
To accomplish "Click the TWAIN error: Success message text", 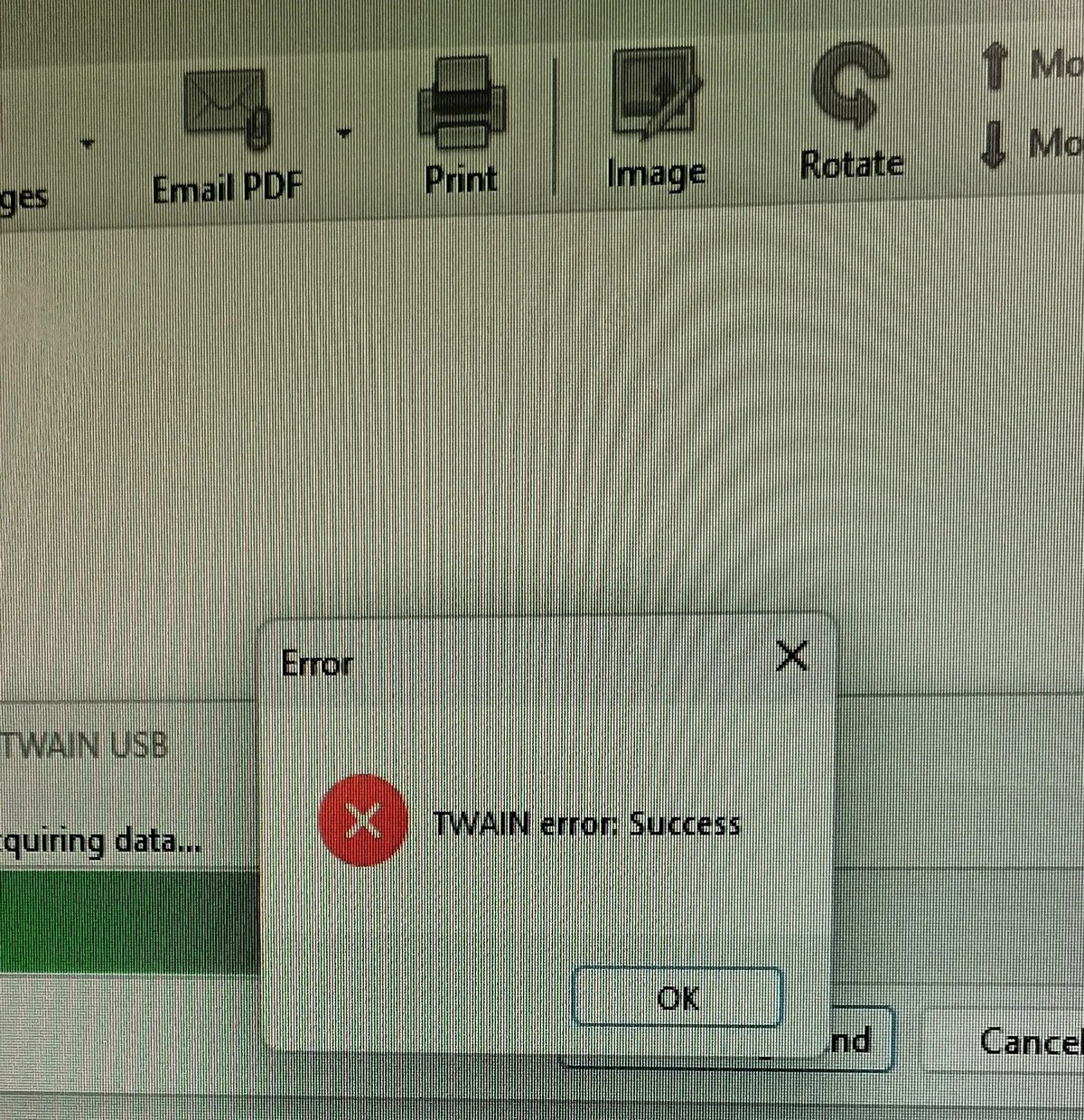I will (587, 824).
